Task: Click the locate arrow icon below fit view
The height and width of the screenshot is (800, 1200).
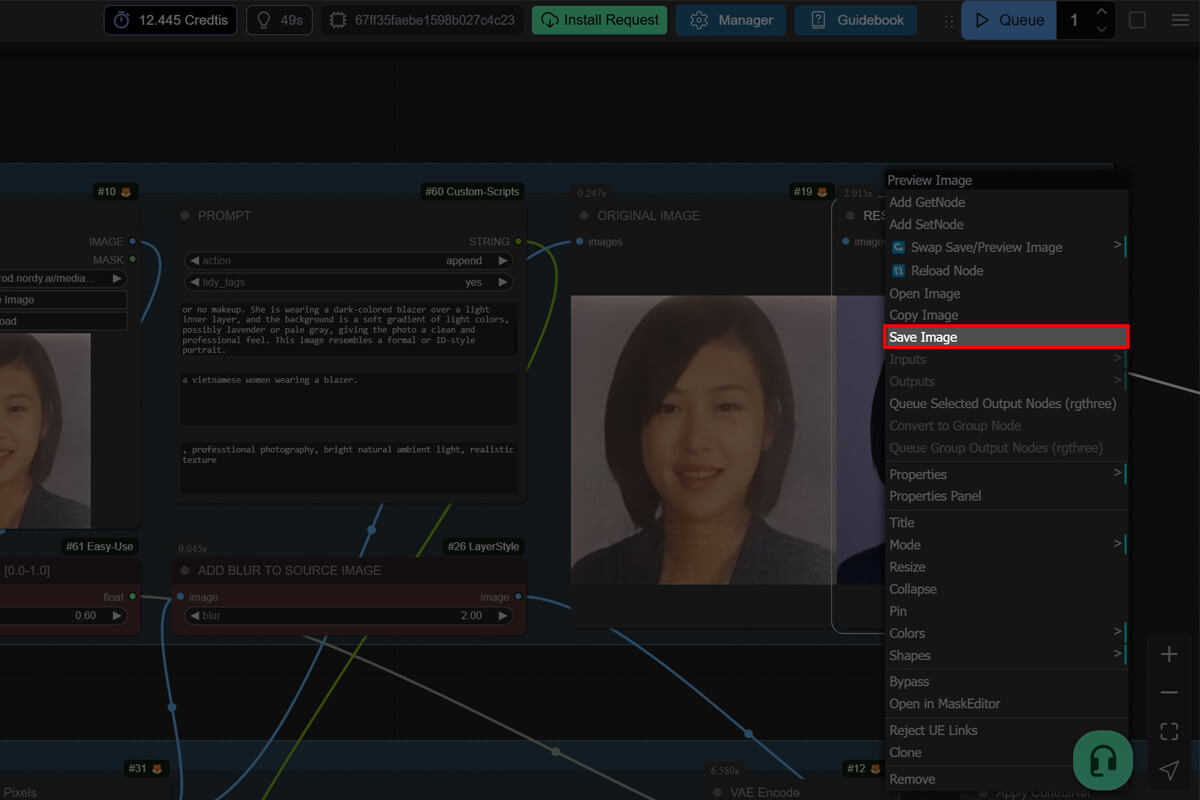Action: pos(1168,769)
